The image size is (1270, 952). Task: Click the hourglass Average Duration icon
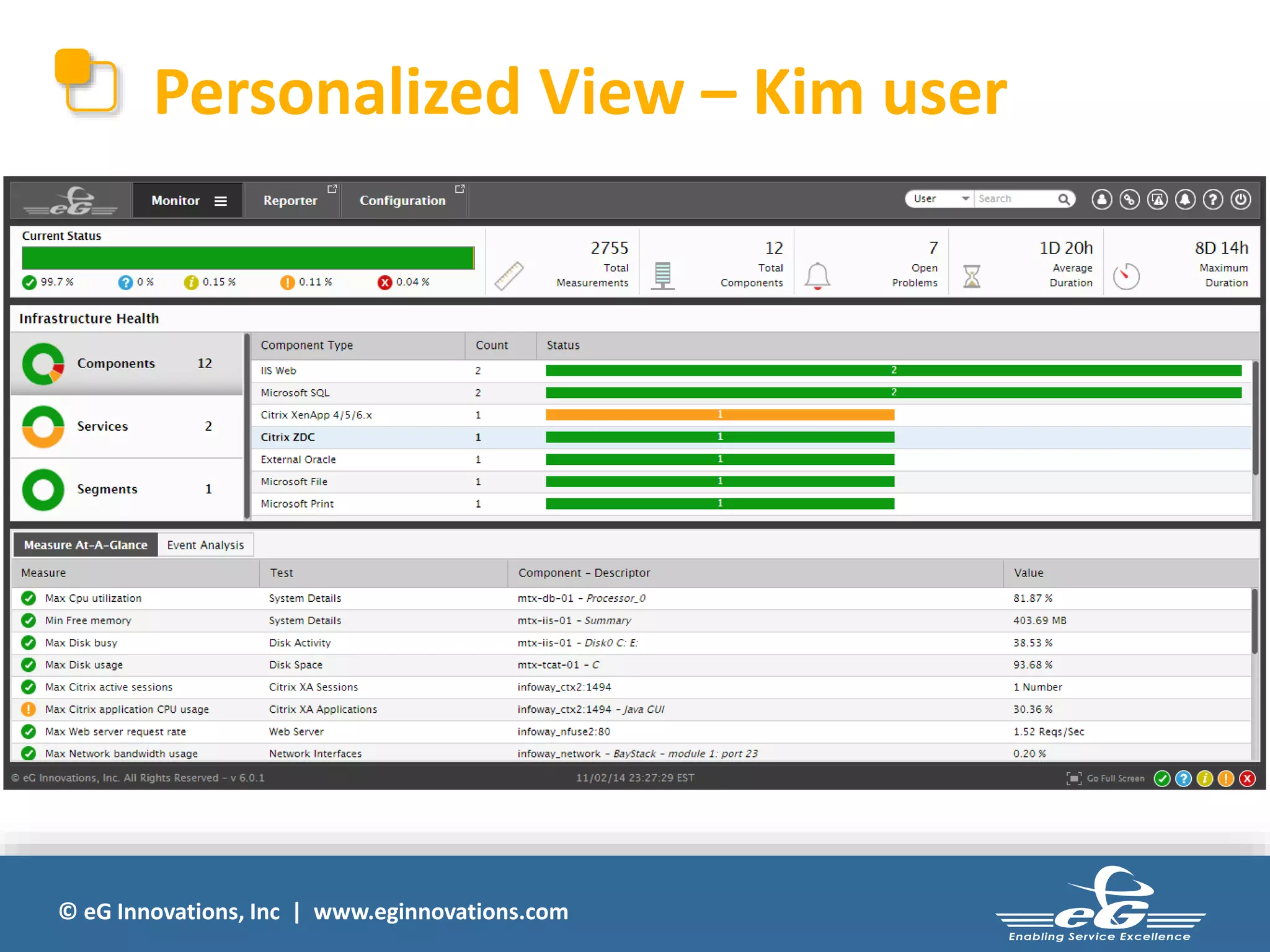tap(972, 276)
